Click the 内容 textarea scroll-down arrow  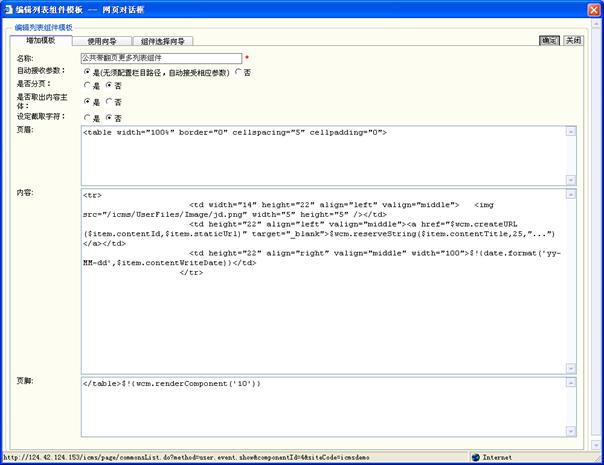(x=571, y=365)
